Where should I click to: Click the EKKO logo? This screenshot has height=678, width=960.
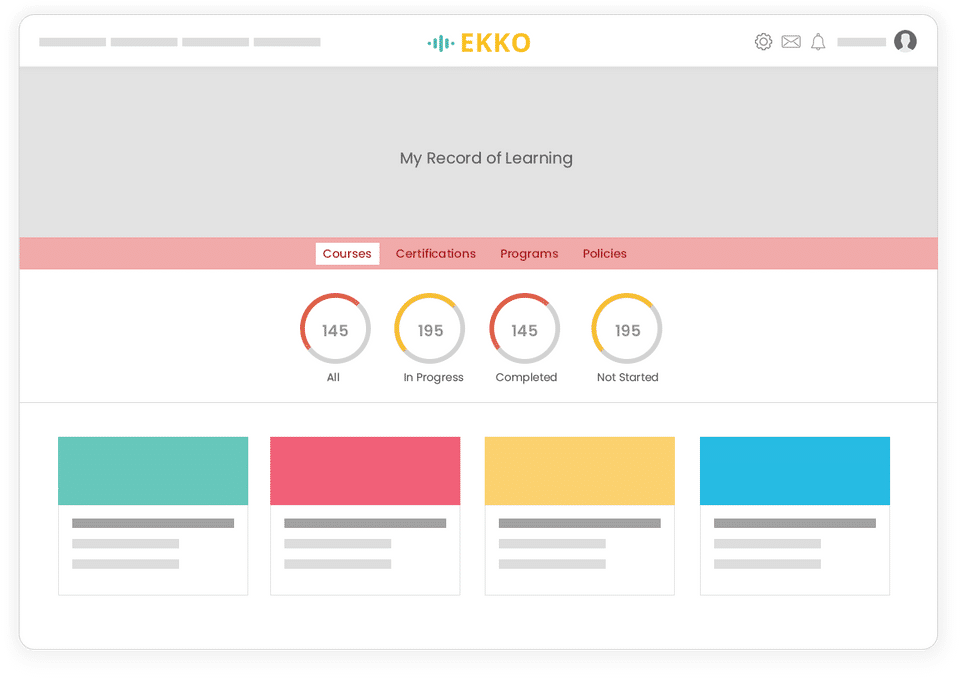coord(479,43)
